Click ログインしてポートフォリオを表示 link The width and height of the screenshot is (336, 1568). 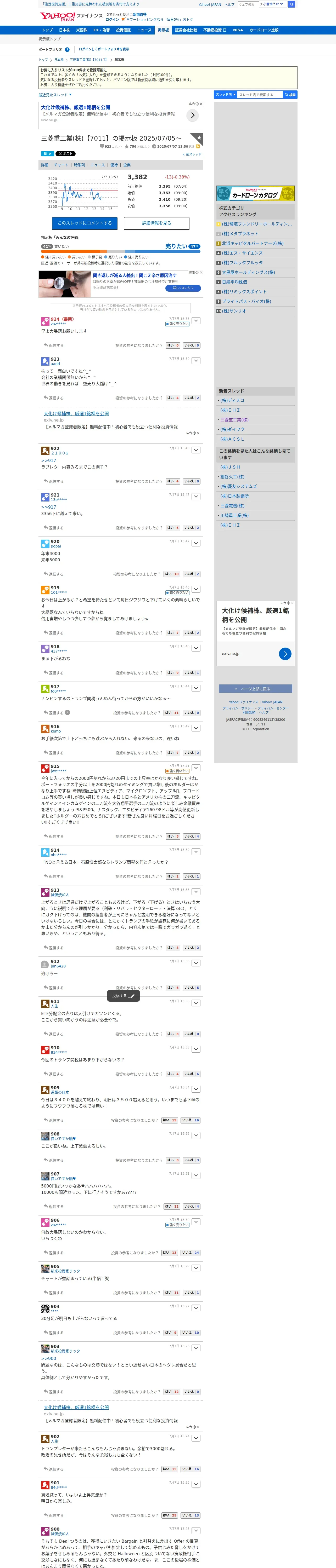tap(104, 49)
